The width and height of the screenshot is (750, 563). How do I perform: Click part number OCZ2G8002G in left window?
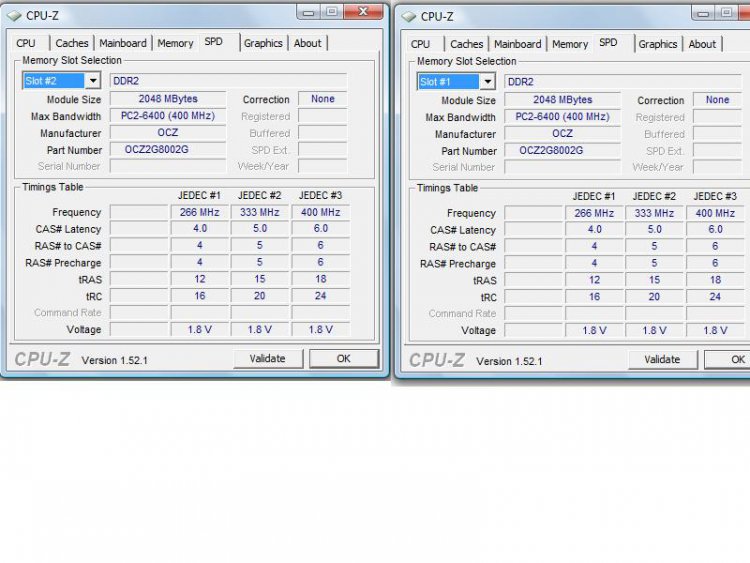(x=168, y=149)
